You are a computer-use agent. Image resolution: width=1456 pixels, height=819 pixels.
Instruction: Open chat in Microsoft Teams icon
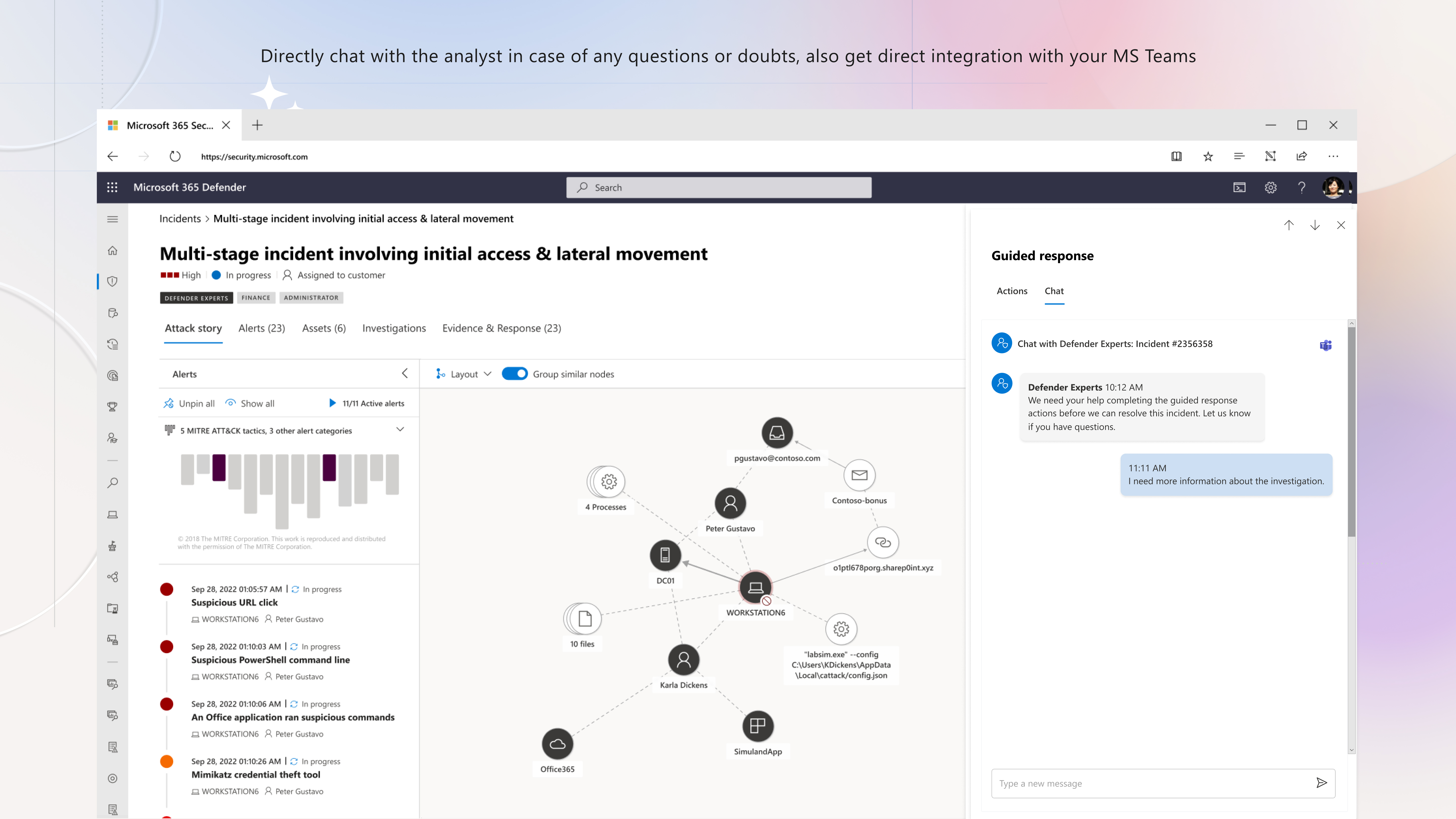1325,345
